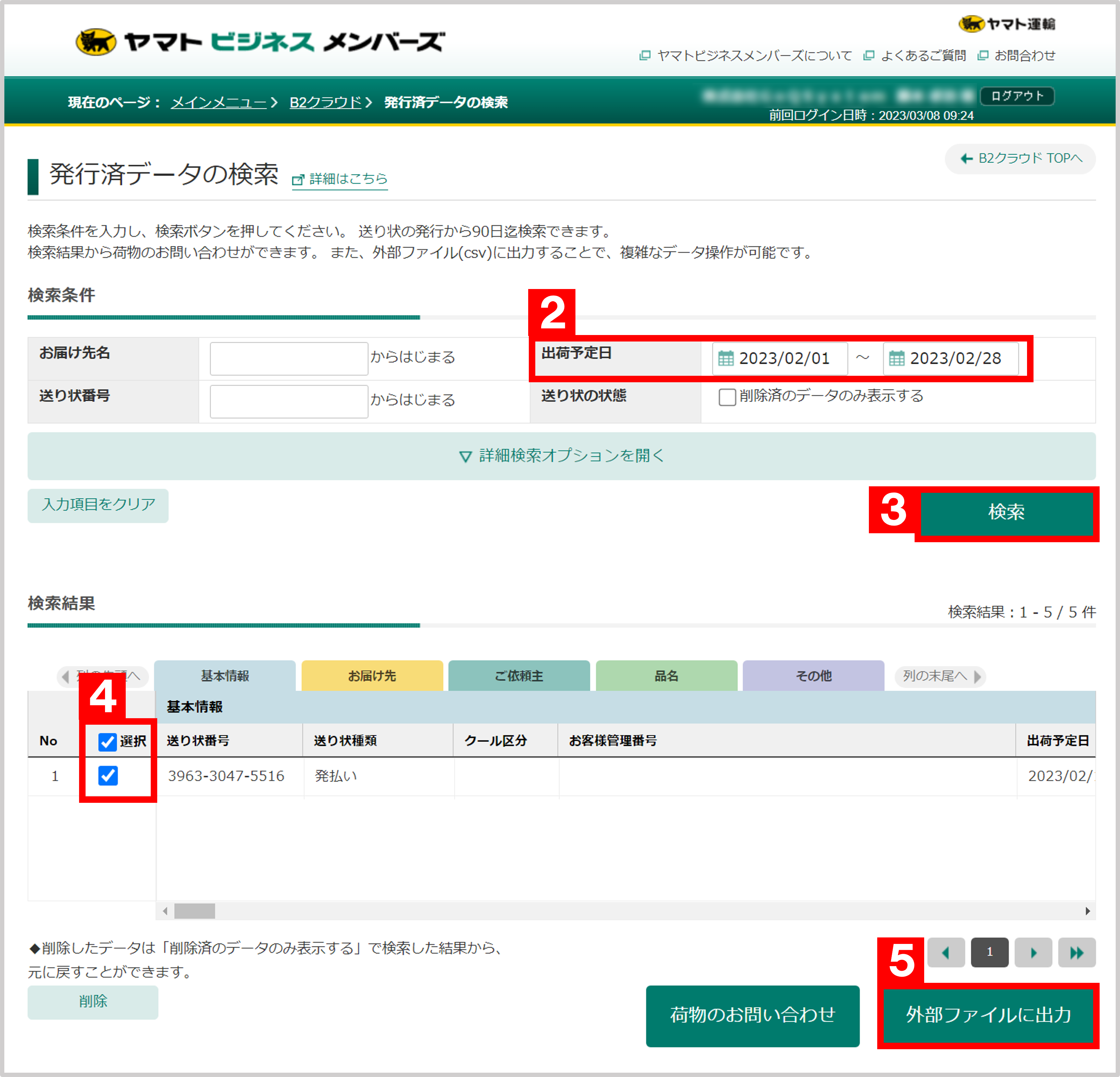Click the 送り状番号 input field
The width and height of the screenshot is (1120, 1077).
[288, 401]
